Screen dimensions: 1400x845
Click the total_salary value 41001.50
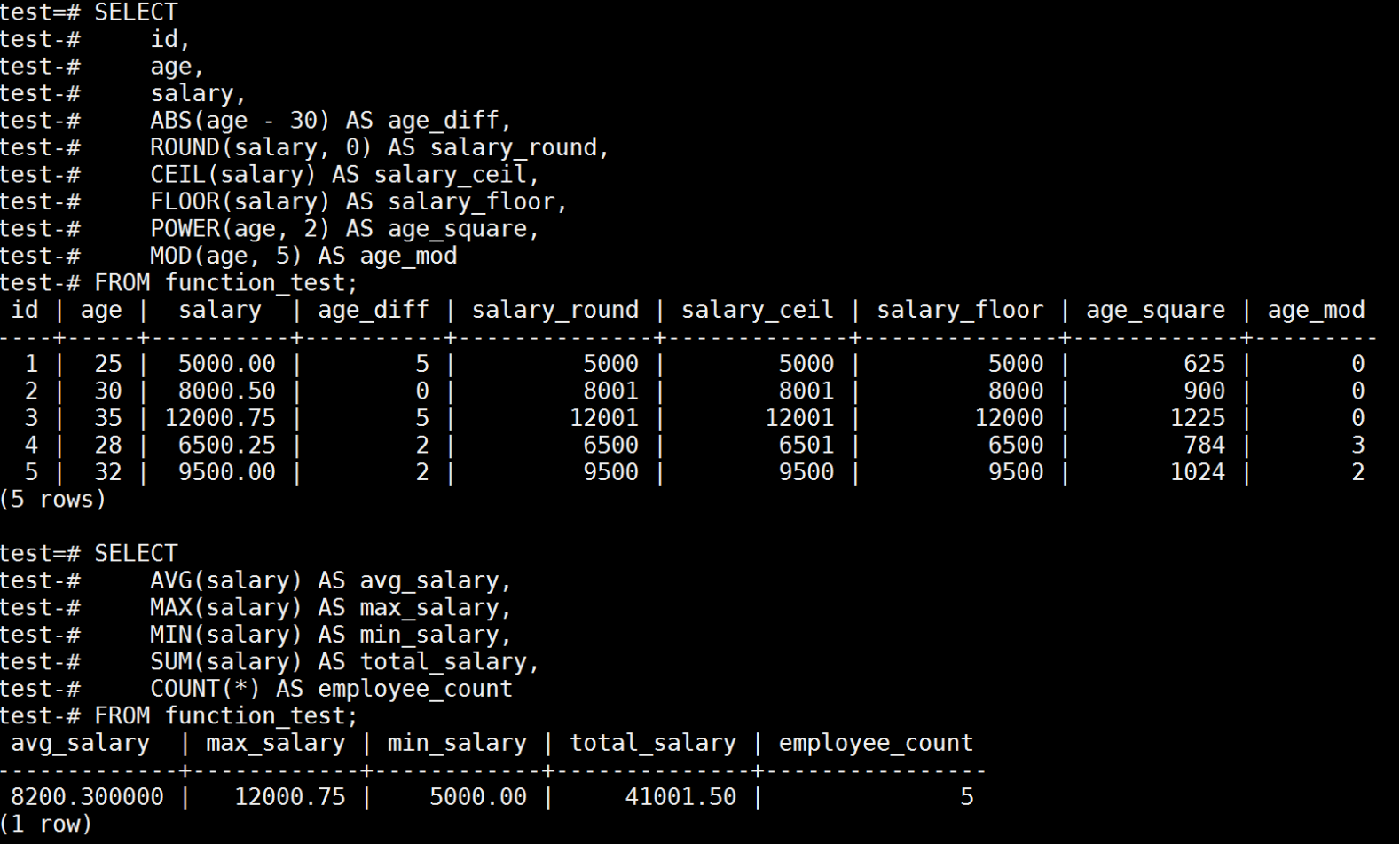coord(680,797)
